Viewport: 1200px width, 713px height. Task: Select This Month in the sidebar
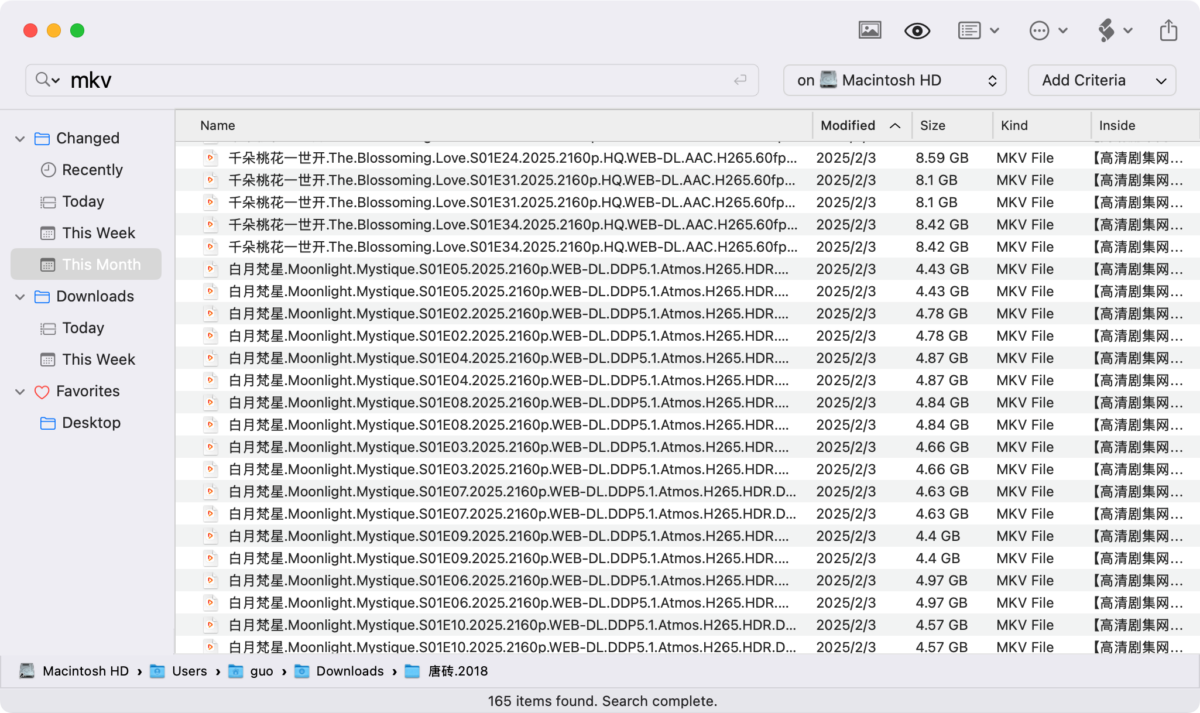point(86,265)
